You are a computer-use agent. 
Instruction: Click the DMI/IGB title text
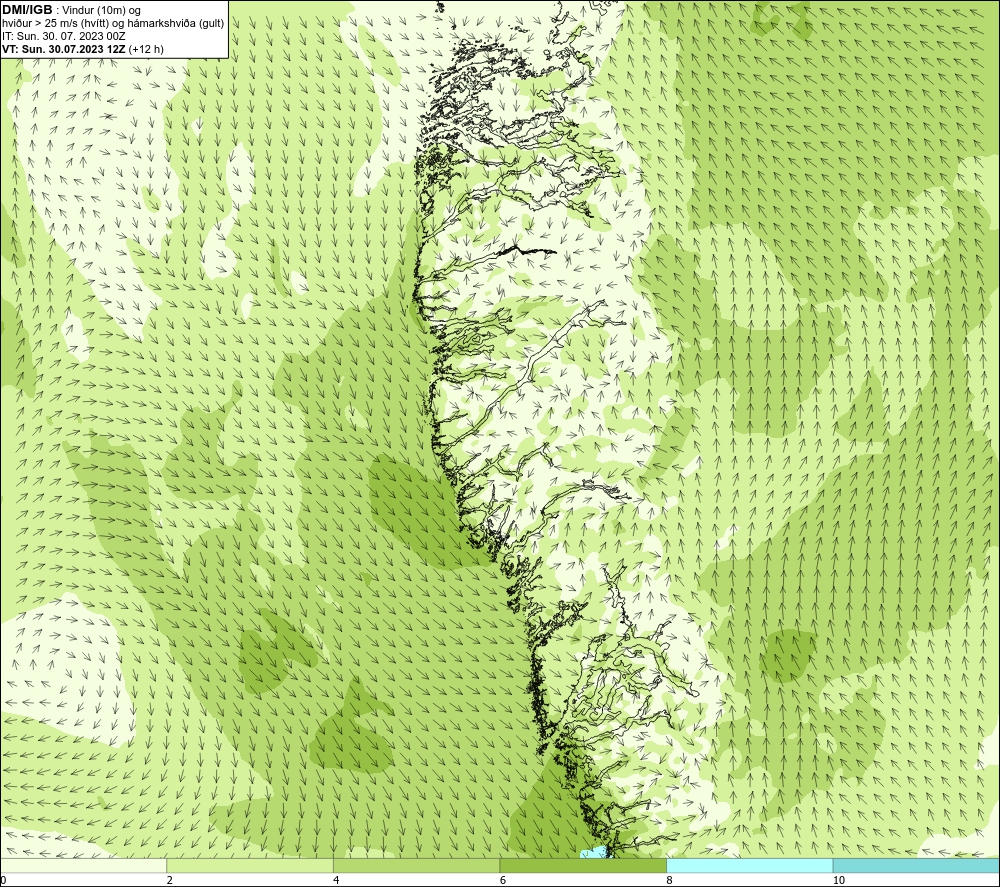point(27,10)
